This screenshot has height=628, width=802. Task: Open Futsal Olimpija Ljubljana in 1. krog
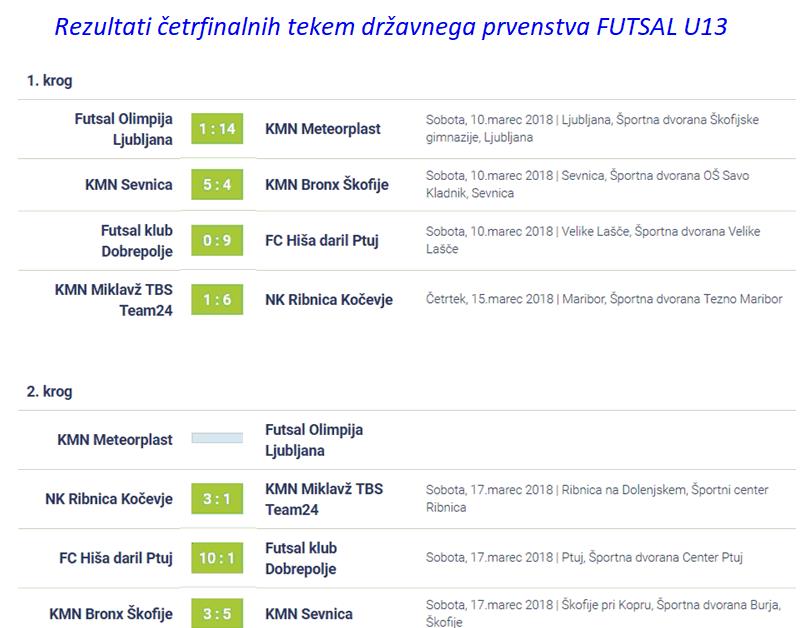point(123,129)
